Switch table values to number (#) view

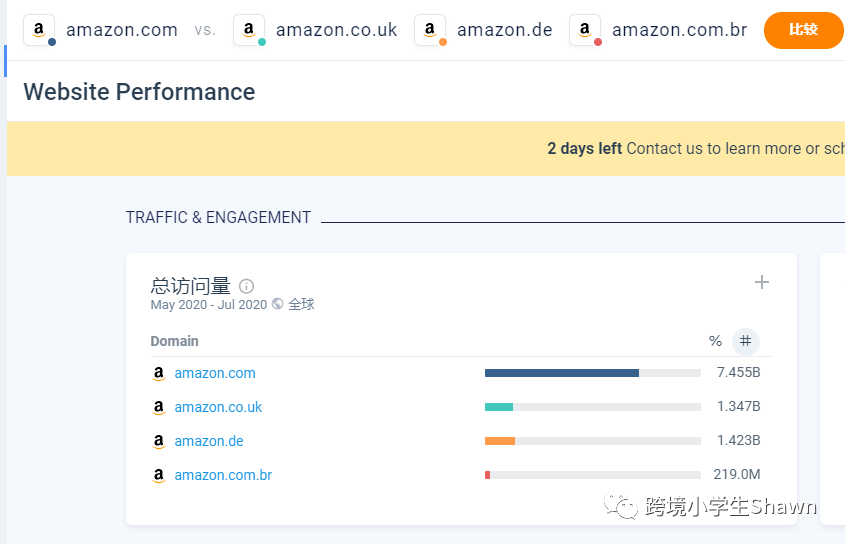click(745, 341)
